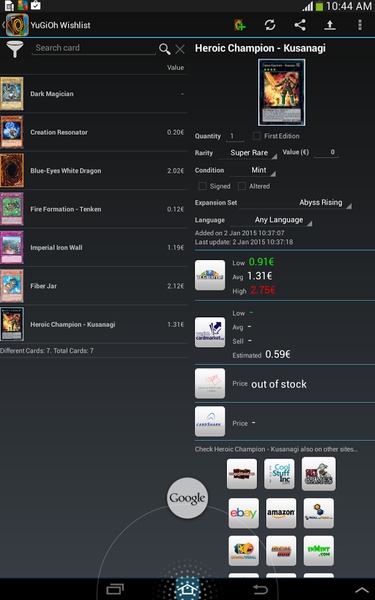Clear the search with X icon

(180, 49)
